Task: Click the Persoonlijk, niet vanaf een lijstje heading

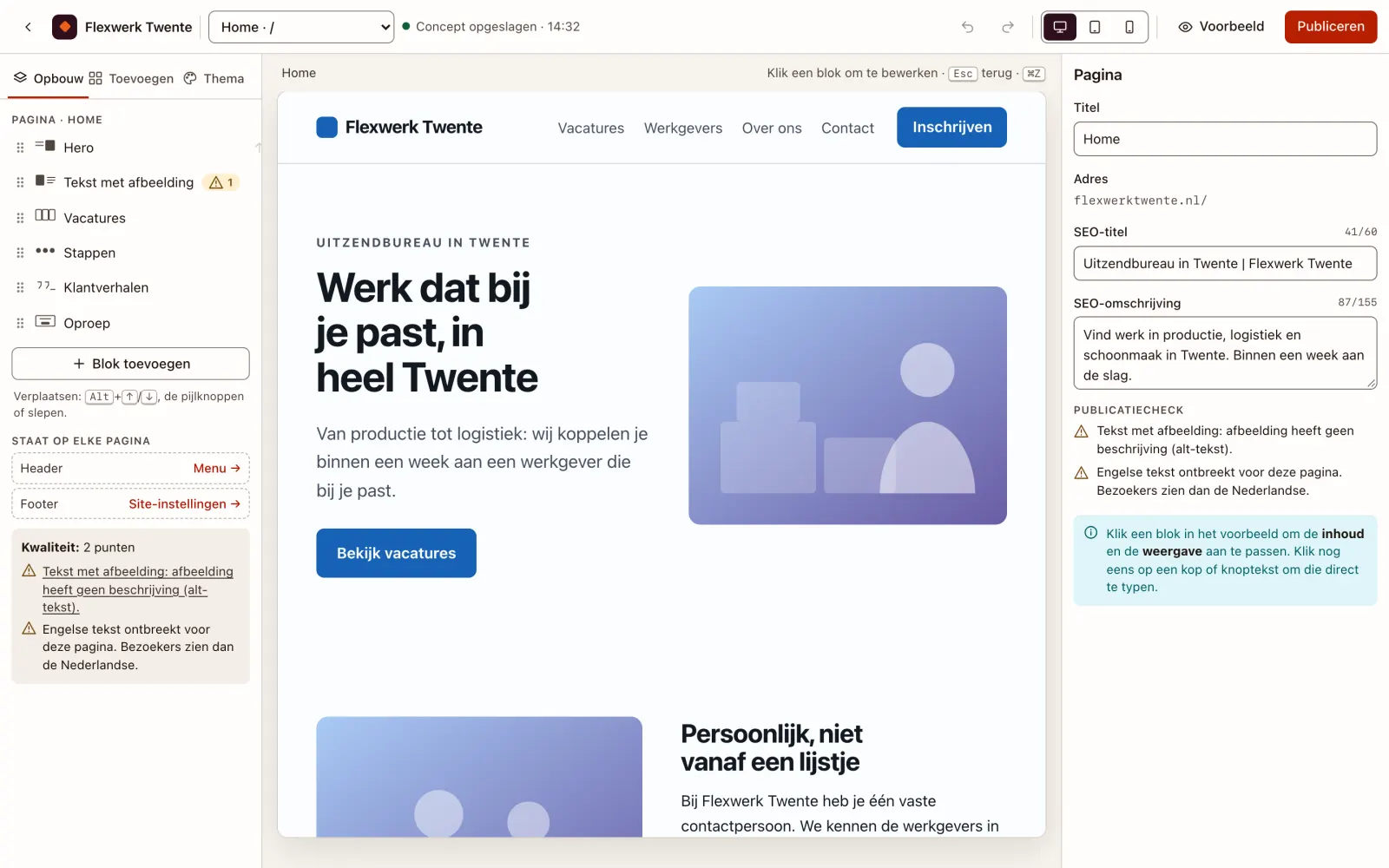Action: (772, 748)
